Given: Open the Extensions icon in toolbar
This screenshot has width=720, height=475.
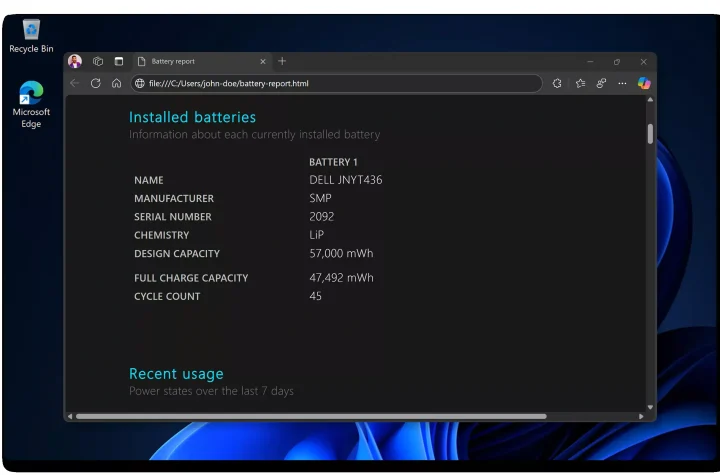Looking at the screenshot, I should (557, 84).
